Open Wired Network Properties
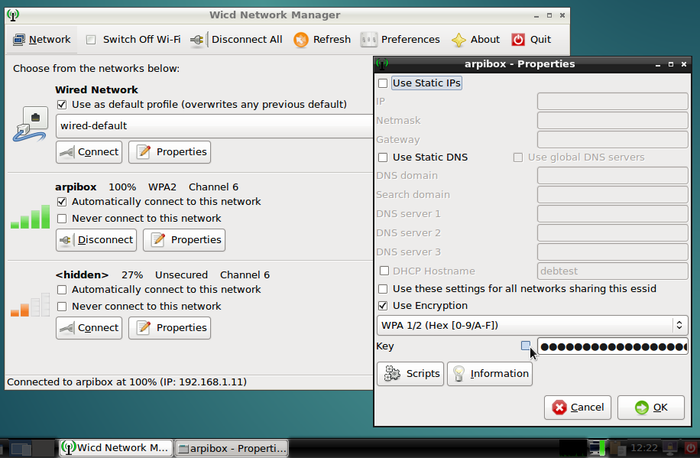 pyautogui.click(x=170, y=152)
